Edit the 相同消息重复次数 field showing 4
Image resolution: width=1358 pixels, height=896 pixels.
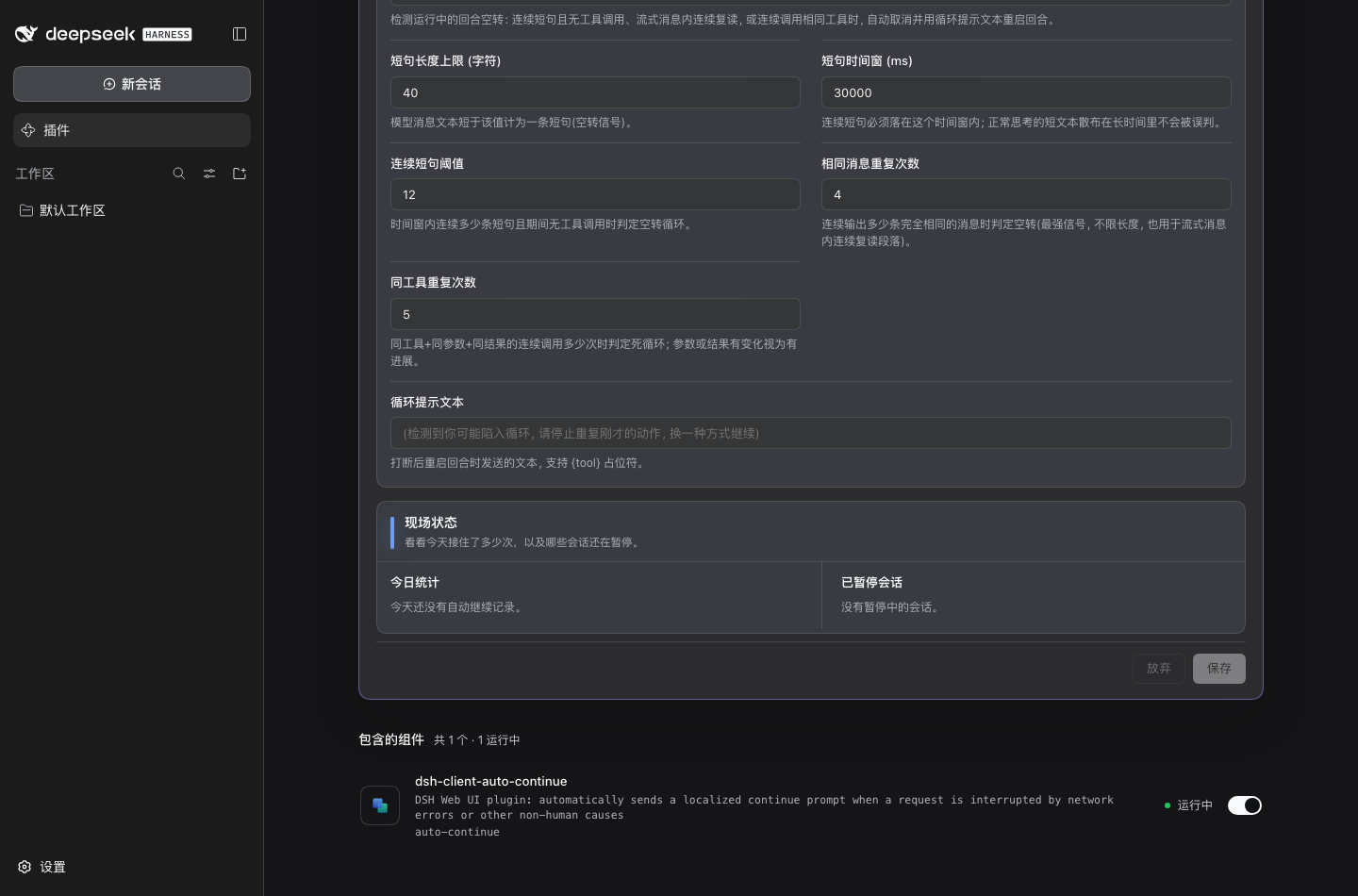pos(1026,194)
